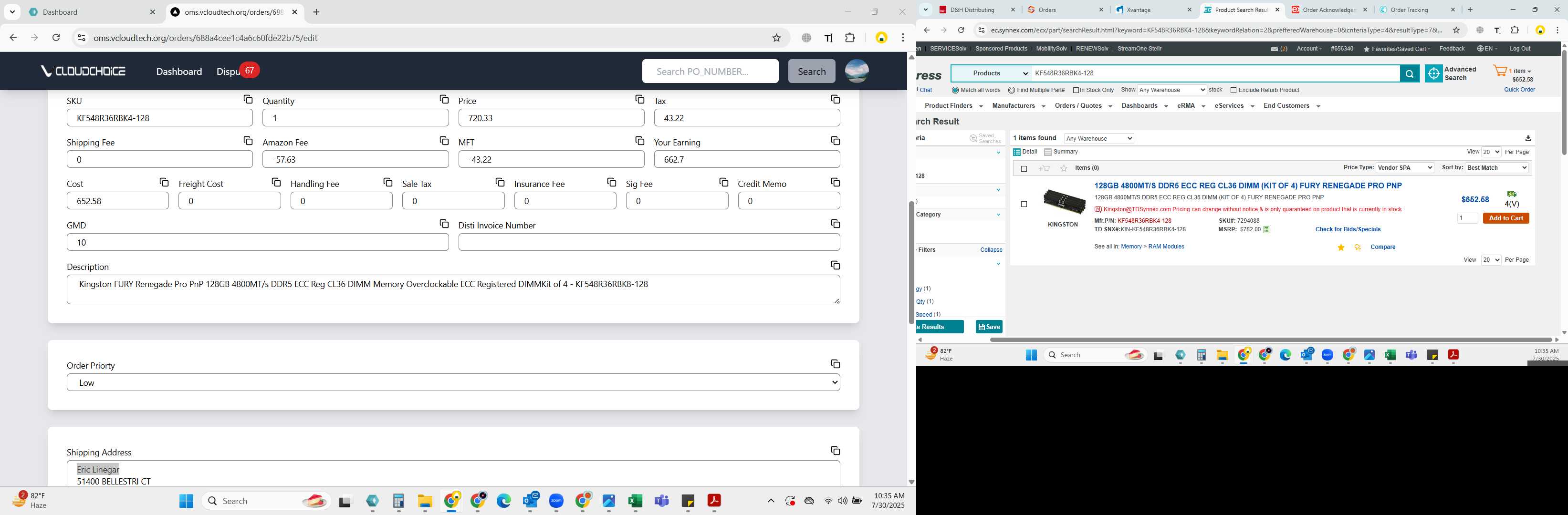This screenshot has height=515, width=1568.
Task: Tick the Kingston product row checkbox
Action: 1024,204
